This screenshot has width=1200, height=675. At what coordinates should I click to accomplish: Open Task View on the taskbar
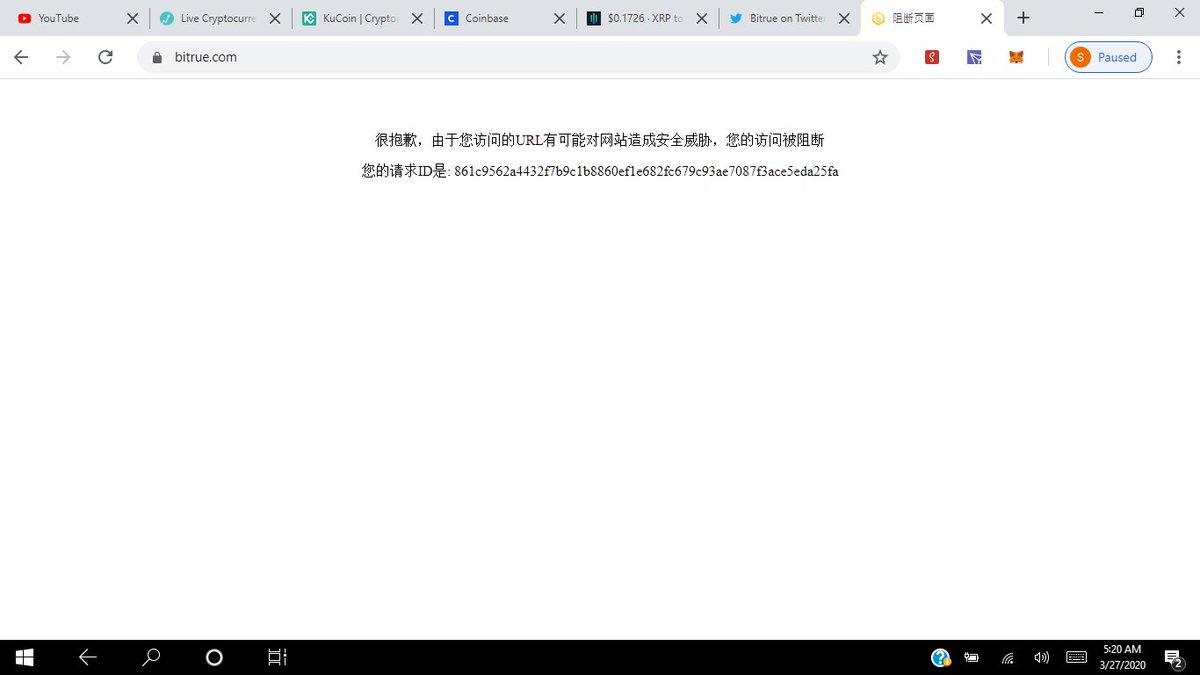(x=277, y=657)
